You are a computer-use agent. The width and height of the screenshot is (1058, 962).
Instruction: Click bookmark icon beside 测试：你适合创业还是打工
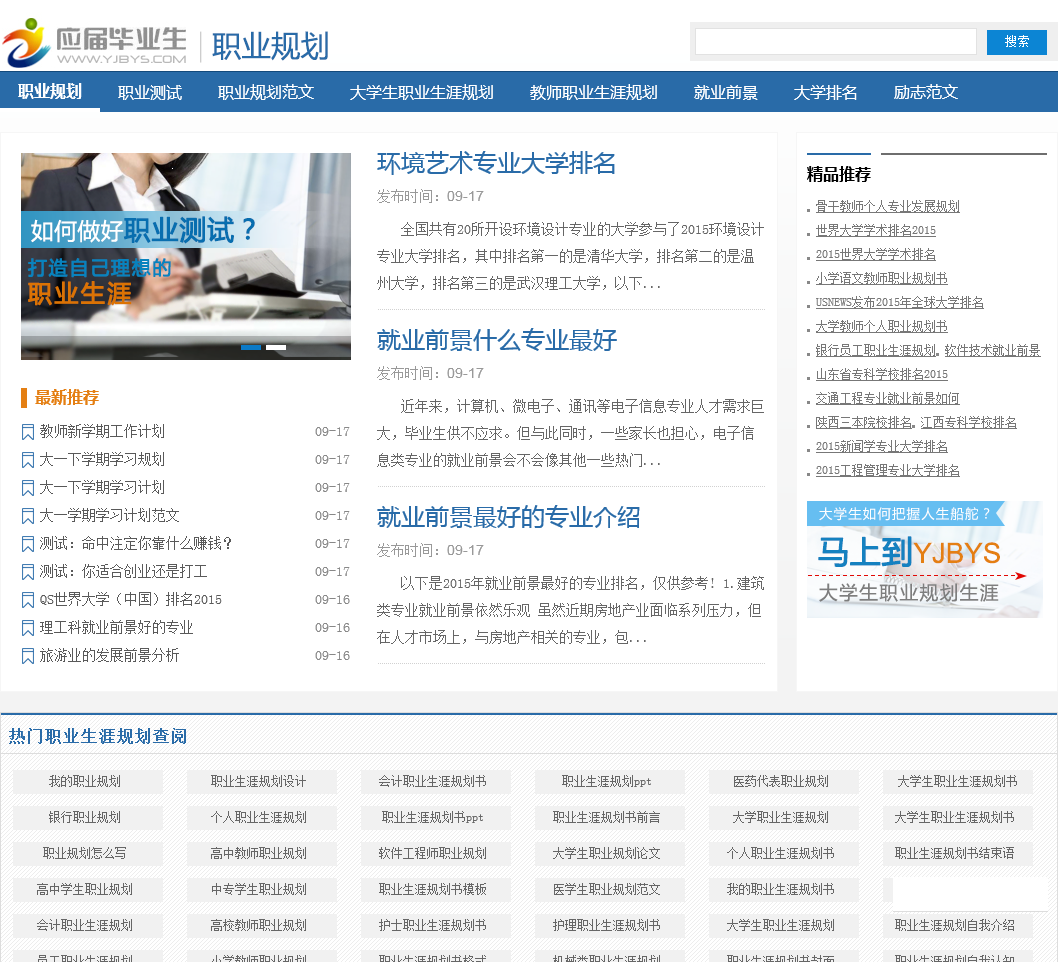[x=28, y=572]
